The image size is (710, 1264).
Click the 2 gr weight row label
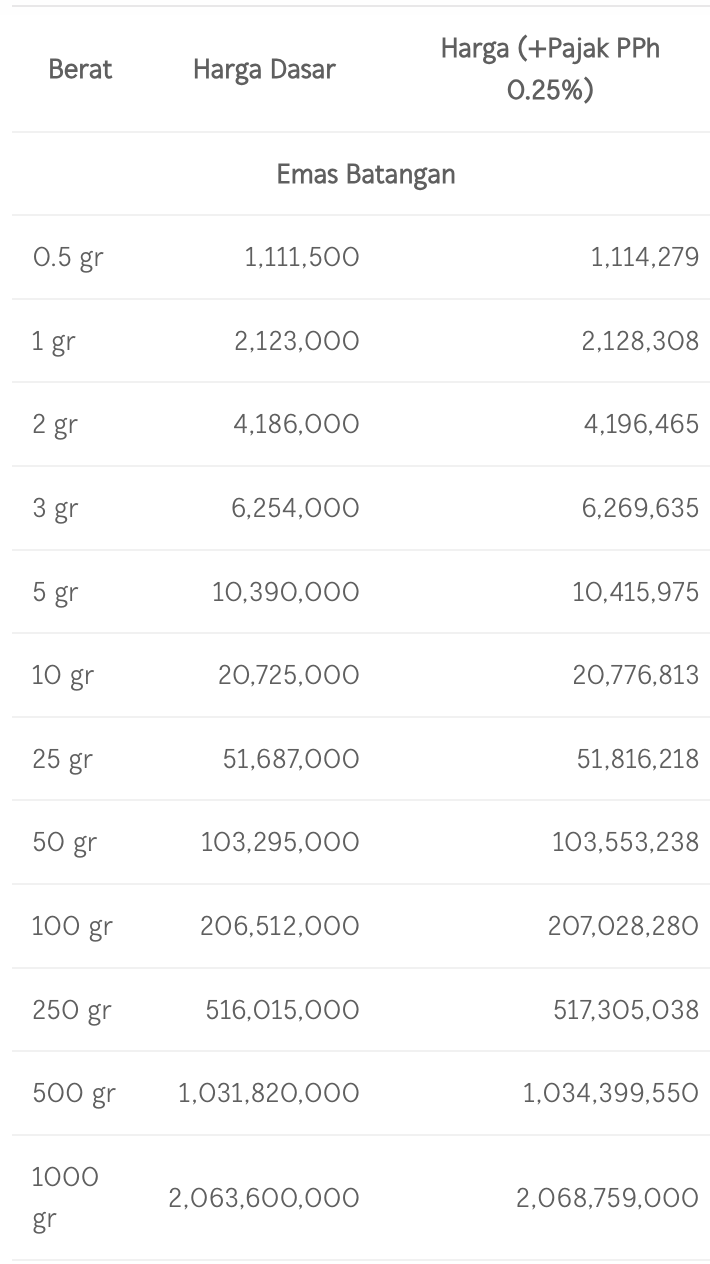tap(55, 425)
